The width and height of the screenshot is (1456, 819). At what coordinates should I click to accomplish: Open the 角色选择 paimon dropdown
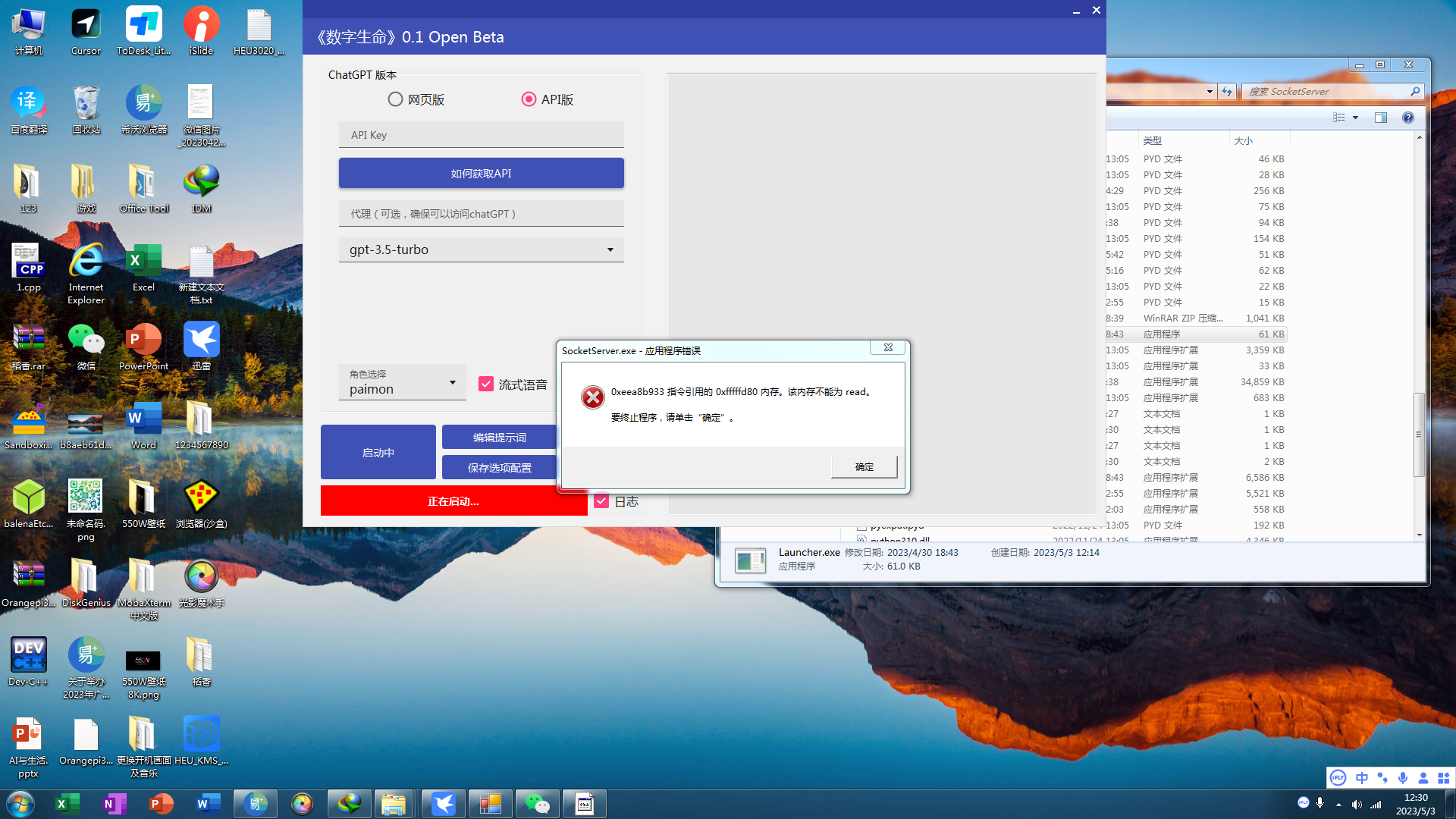(x=453, y=382)
